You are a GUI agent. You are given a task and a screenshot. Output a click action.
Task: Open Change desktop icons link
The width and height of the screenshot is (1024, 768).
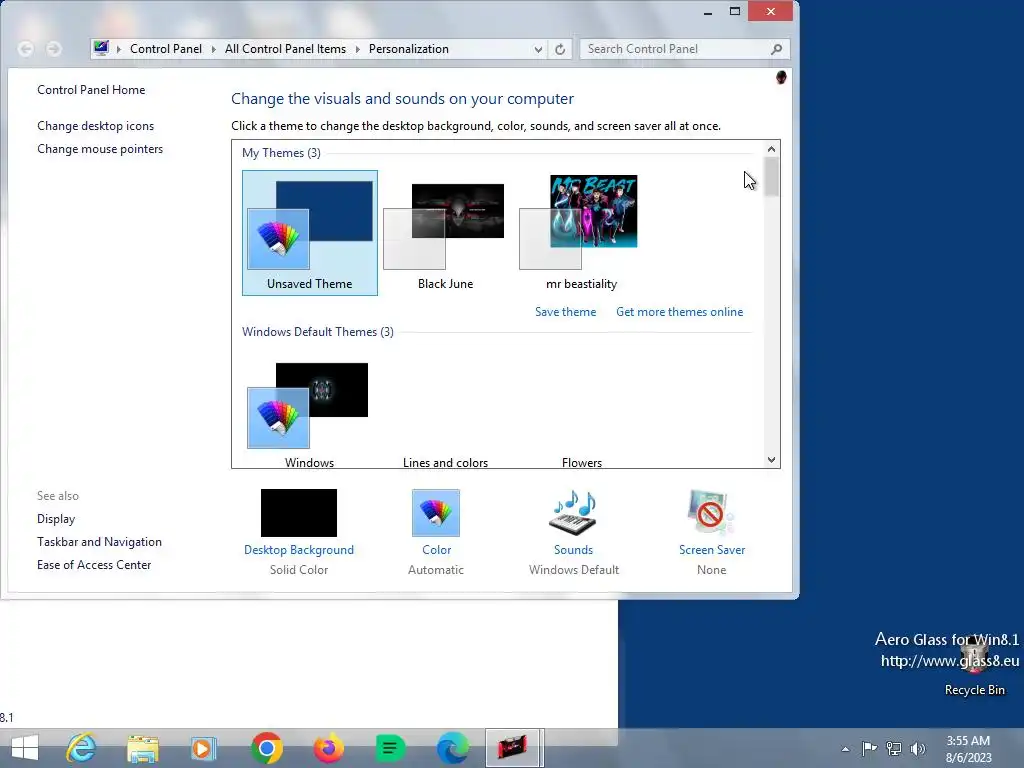(95, 126)
